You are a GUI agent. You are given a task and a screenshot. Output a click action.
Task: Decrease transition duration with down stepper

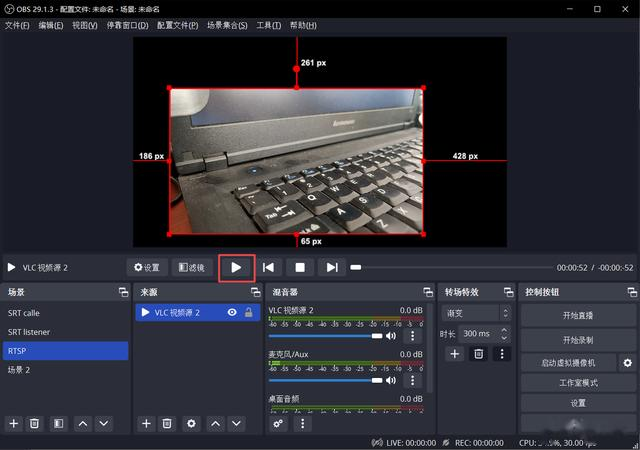tap(504, 338)
